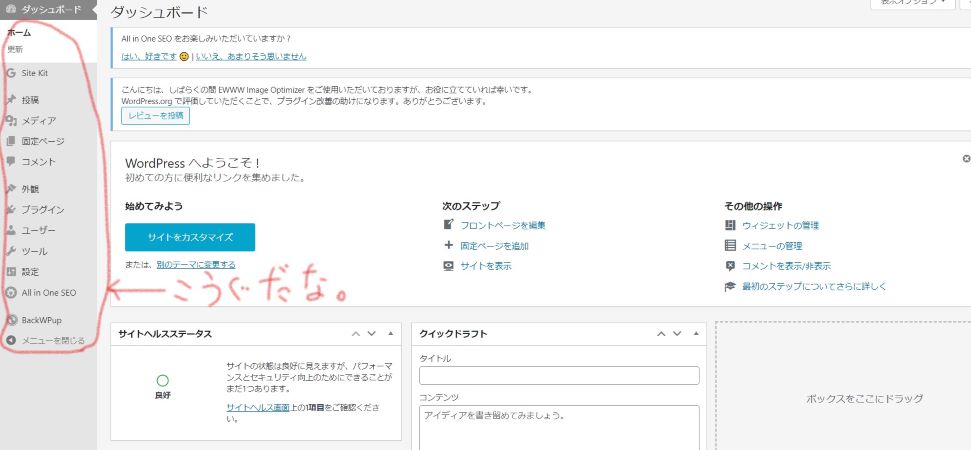Click the green 良好 health status circle

[162, 380]
